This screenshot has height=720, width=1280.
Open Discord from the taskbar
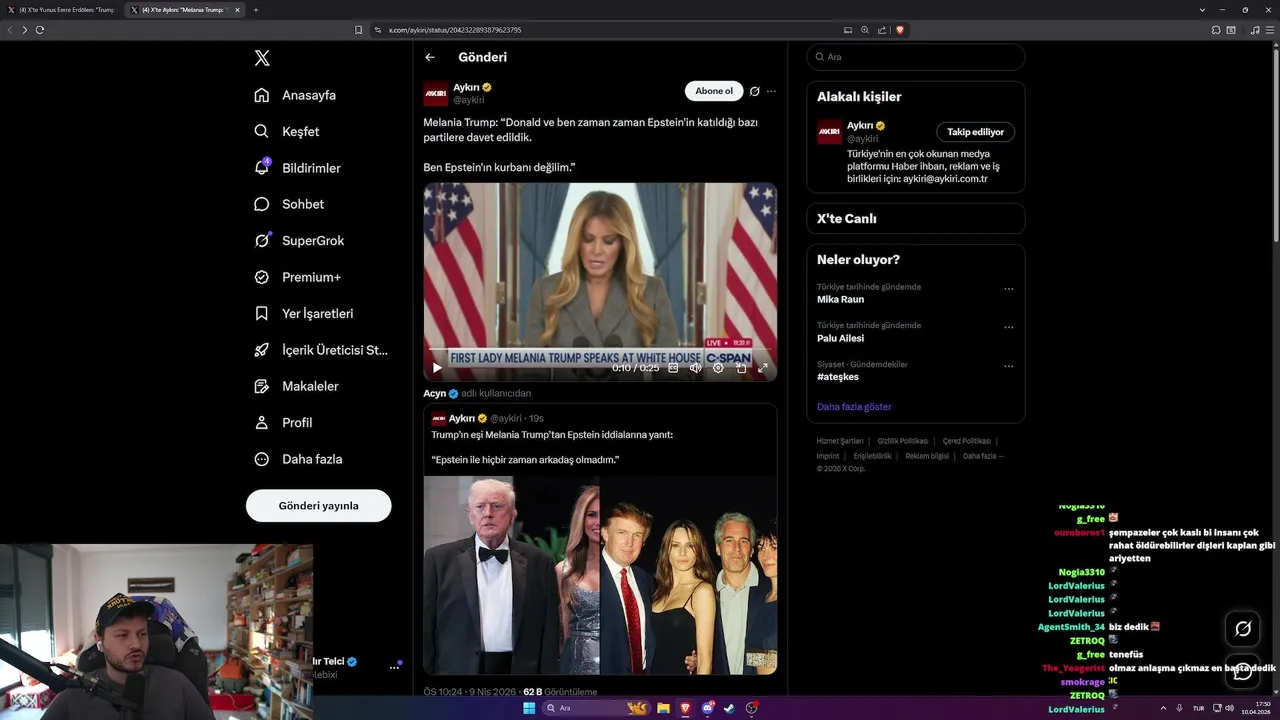coord(708,708)
